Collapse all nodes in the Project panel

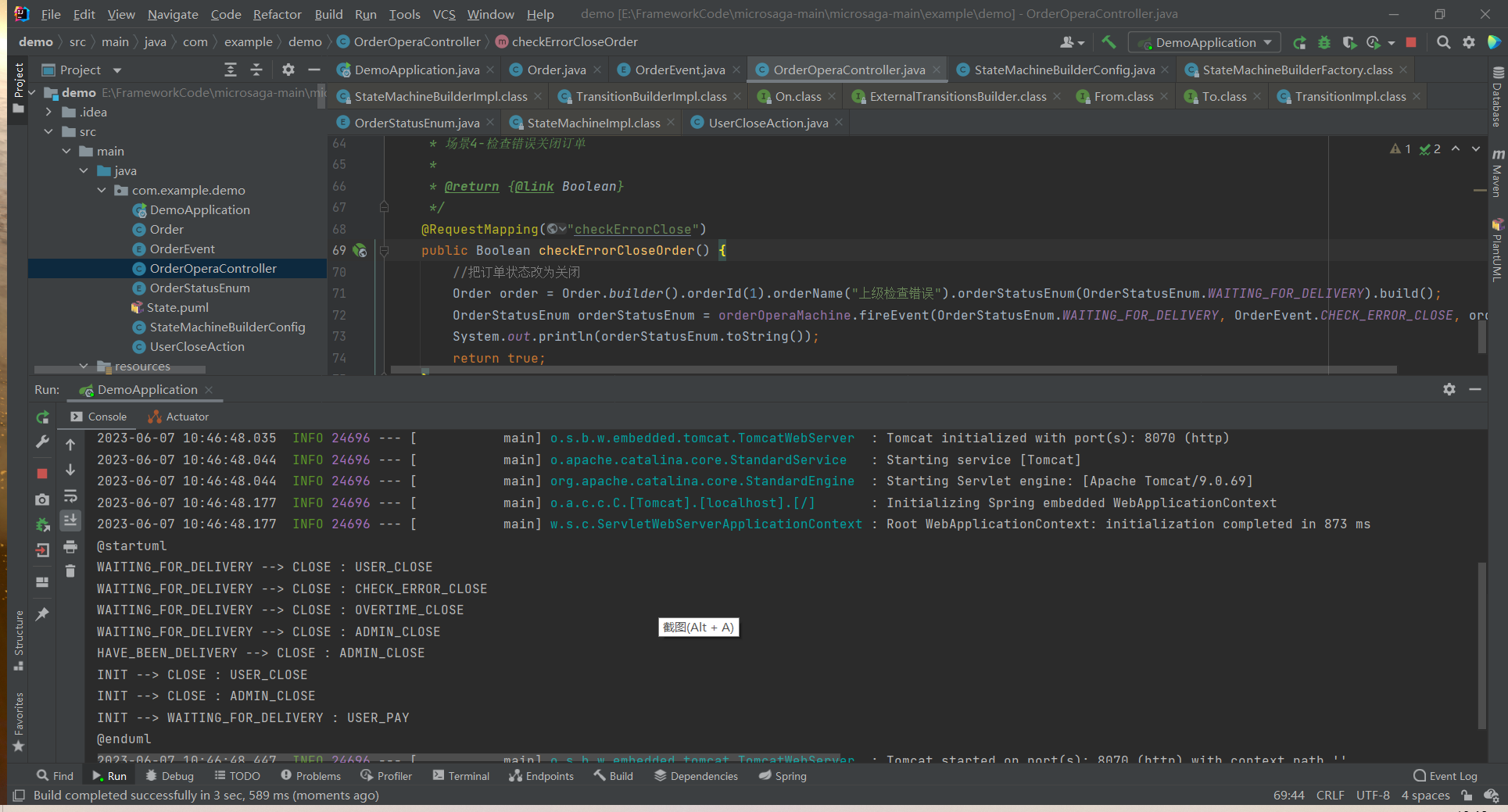tap(256, 70)
